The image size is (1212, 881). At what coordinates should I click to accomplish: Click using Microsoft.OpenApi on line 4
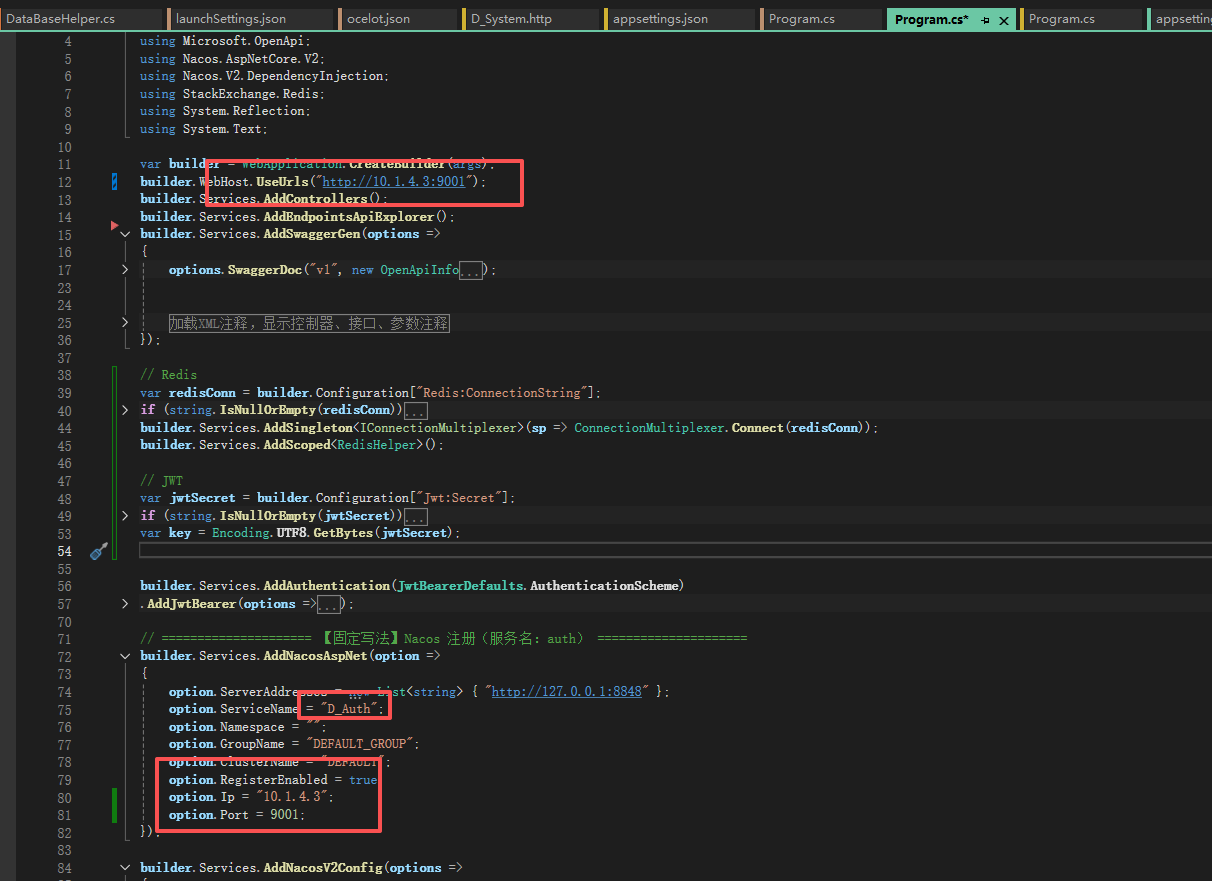tap(225, 41)
